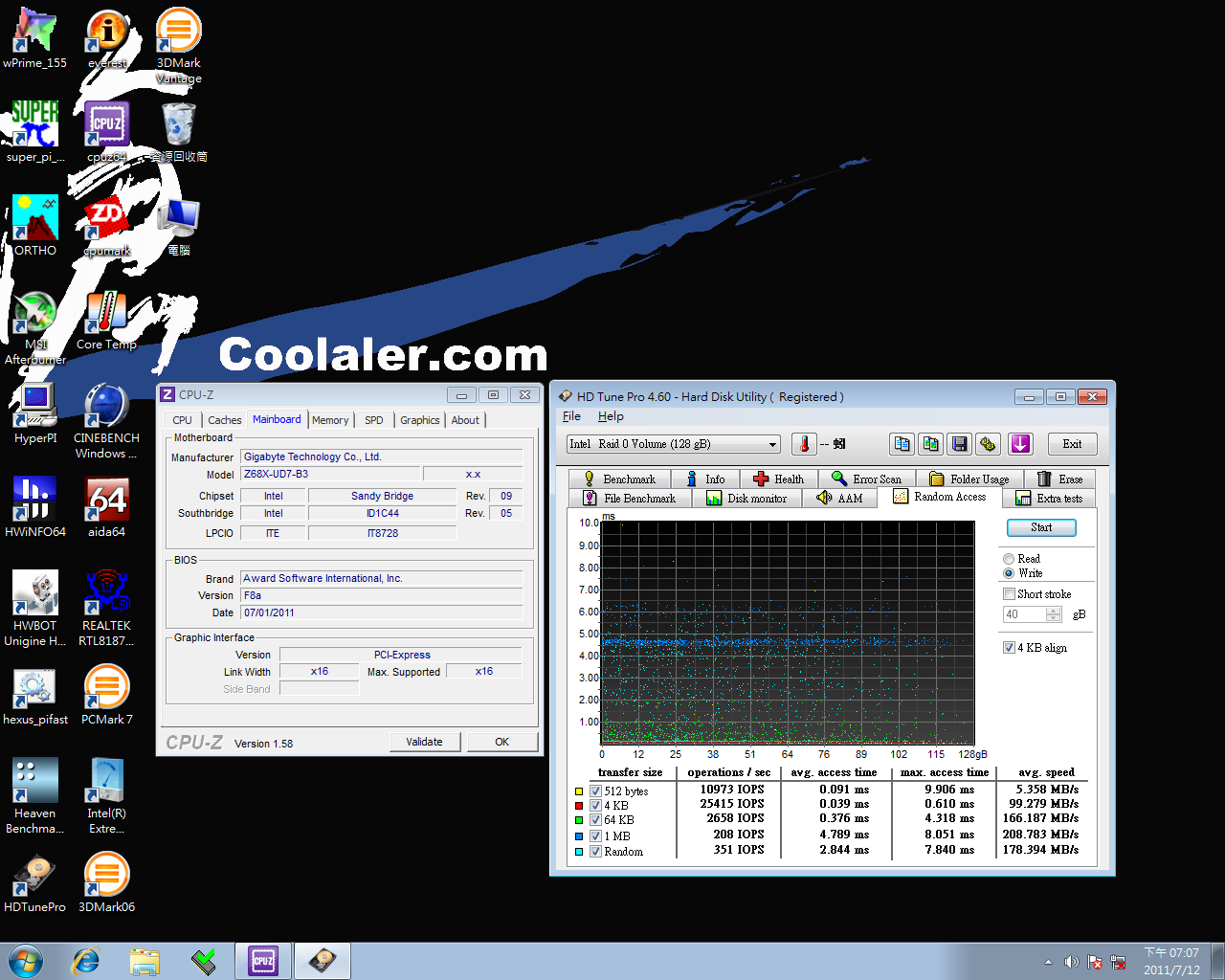Launch the 3DMark06 desktop icon
The width and height of the screenshot is (1225, 980).
click(107, 882)
